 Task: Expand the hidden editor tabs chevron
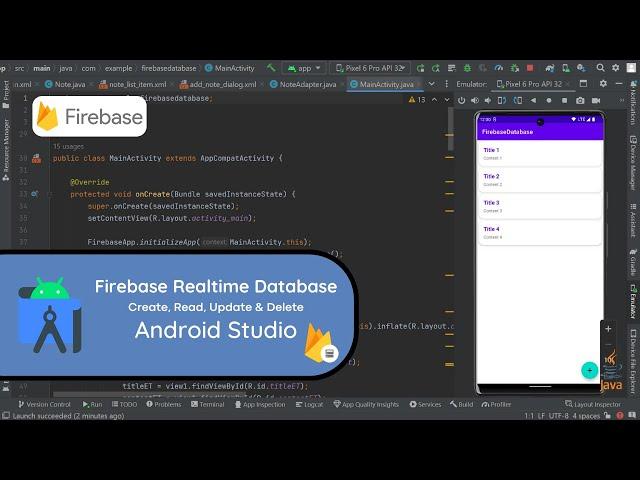(431, 84)
